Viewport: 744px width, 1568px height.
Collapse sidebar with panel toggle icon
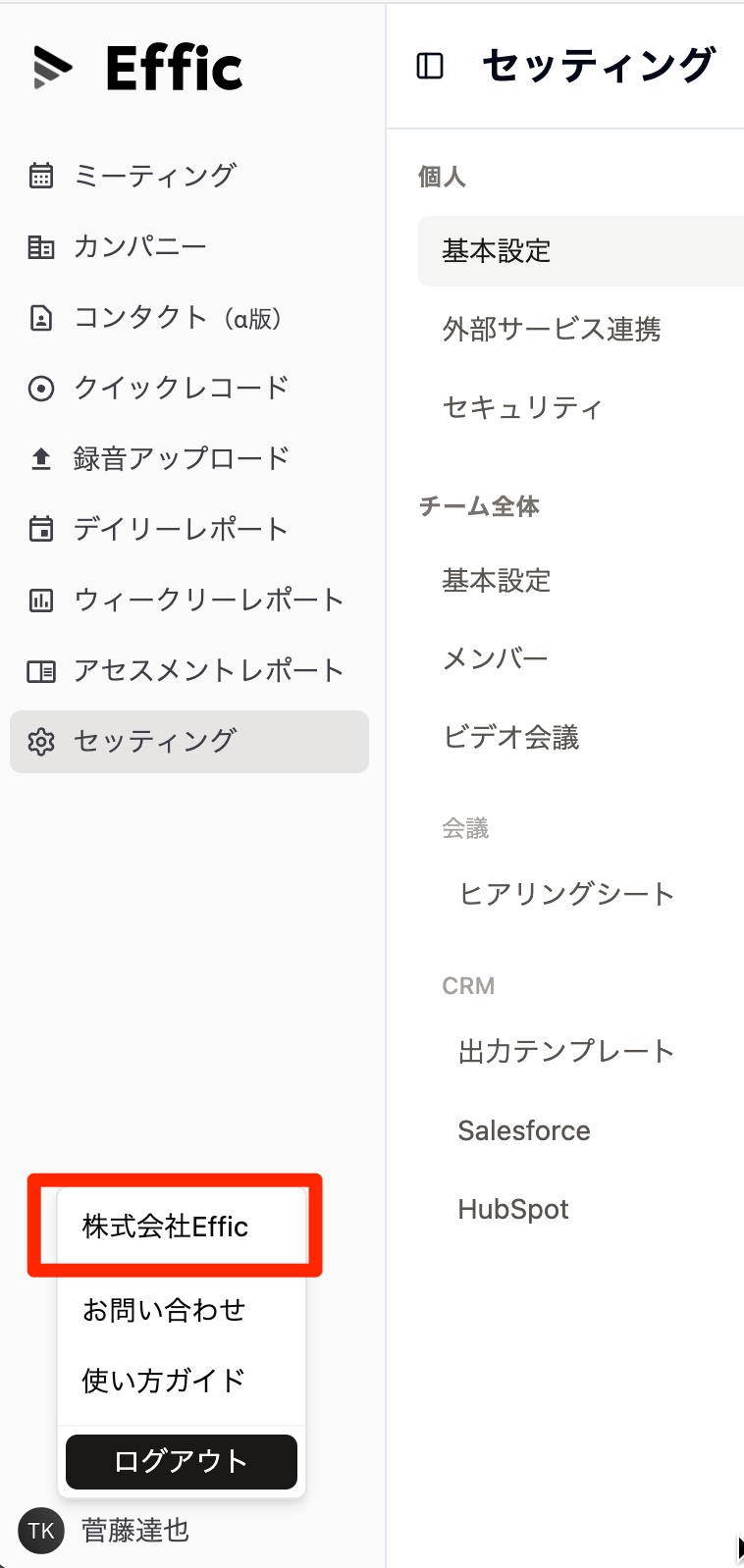(x=430, y=66)
